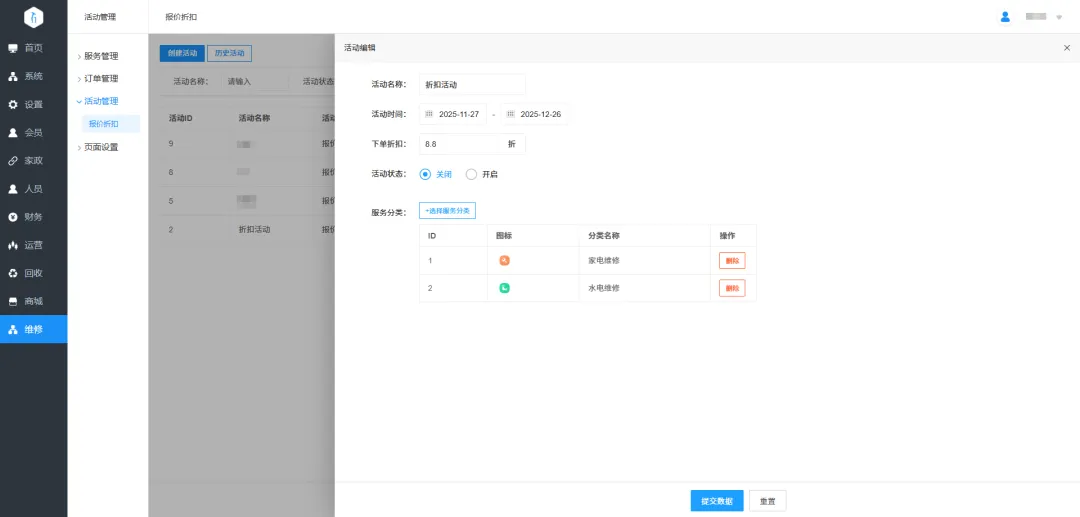This screenshot has height=517, width=1080.
Task: Click the 设置 gear icon in sidebar
Action: [x=13, y=104]
